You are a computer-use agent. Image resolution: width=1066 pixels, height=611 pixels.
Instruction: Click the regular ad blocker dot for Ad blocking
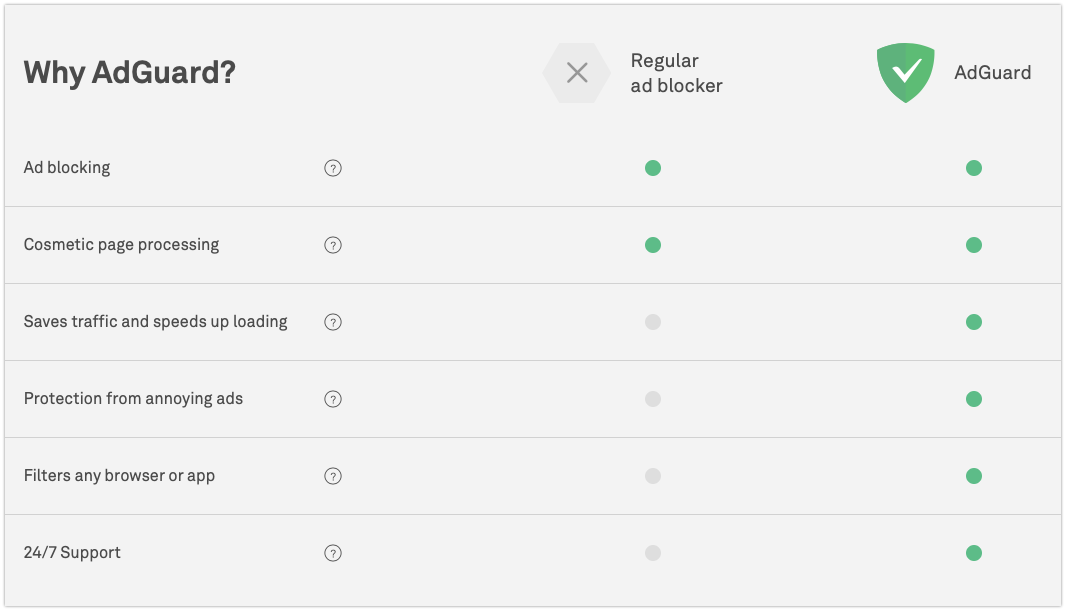[653, 168]
